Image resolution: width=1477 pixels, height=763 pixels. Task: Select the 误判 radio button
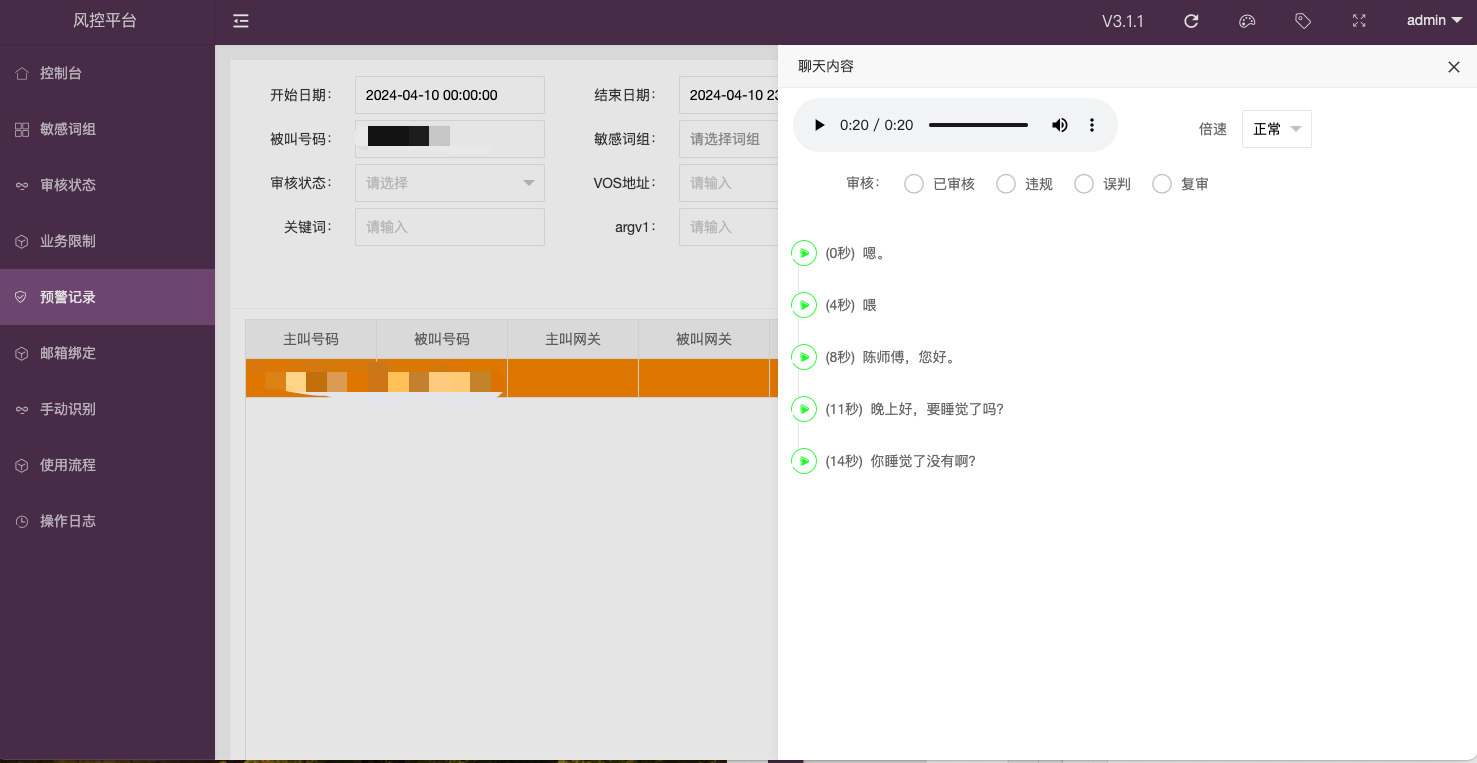pyautogui.click(x=1084, y=184)
